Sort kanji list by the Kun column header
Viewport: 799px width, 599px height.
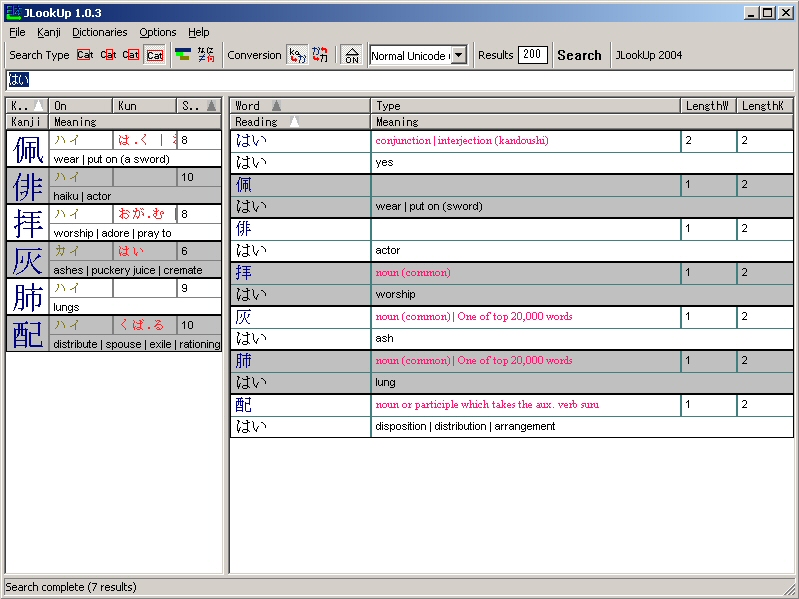[144, 105]
